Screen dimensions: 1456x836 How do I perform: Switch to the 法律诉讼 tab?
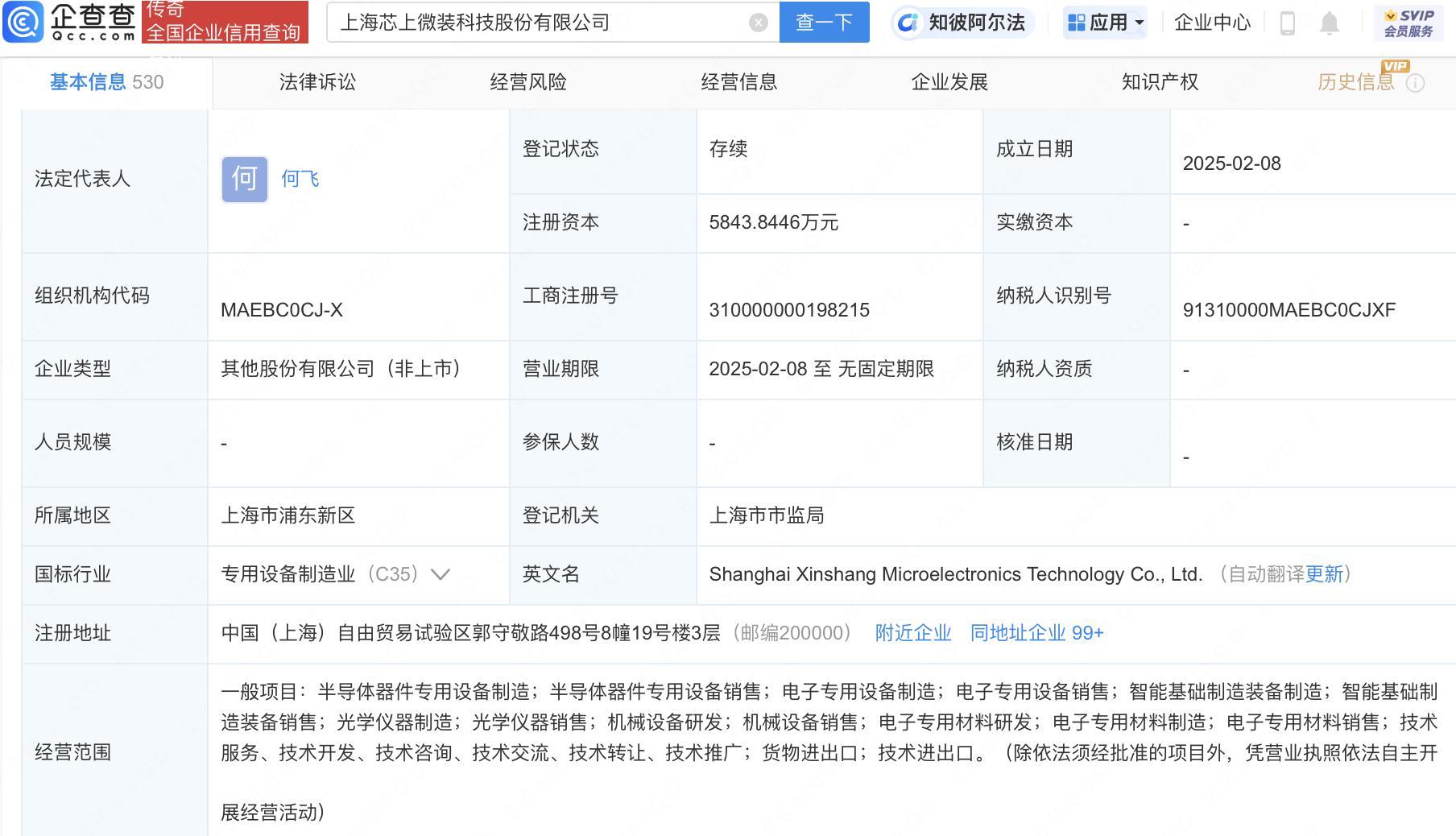[x=317, y=82]
